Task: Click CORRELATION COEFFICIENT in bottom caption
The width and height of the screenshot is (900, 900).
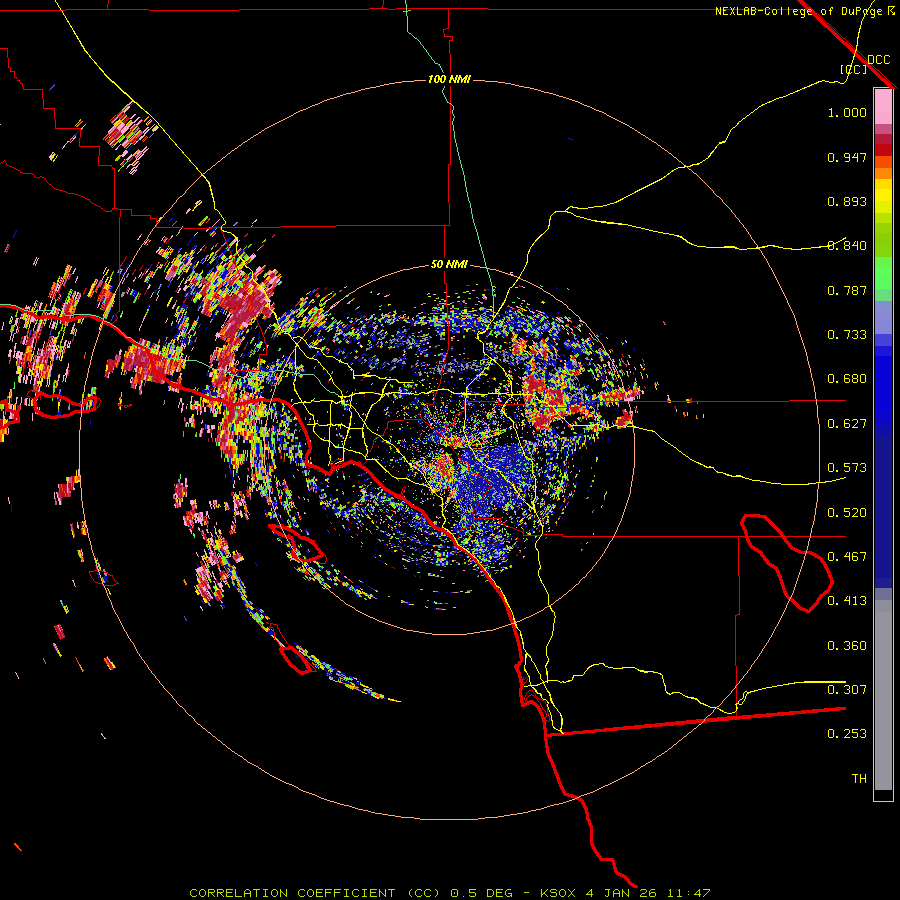Action: (x=292, y=893)
